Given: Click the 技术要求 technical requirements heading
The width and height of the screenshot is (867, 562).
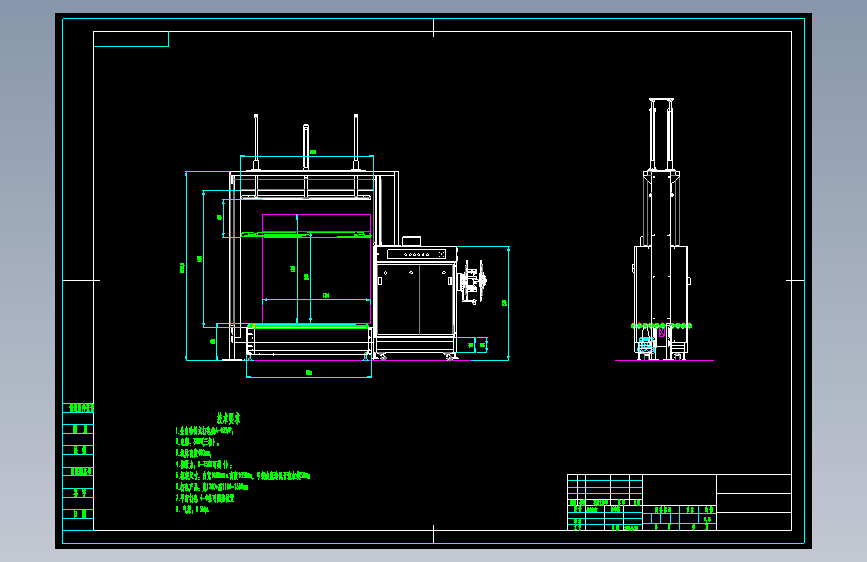Looking at the screenshot, I should (228, 418).
